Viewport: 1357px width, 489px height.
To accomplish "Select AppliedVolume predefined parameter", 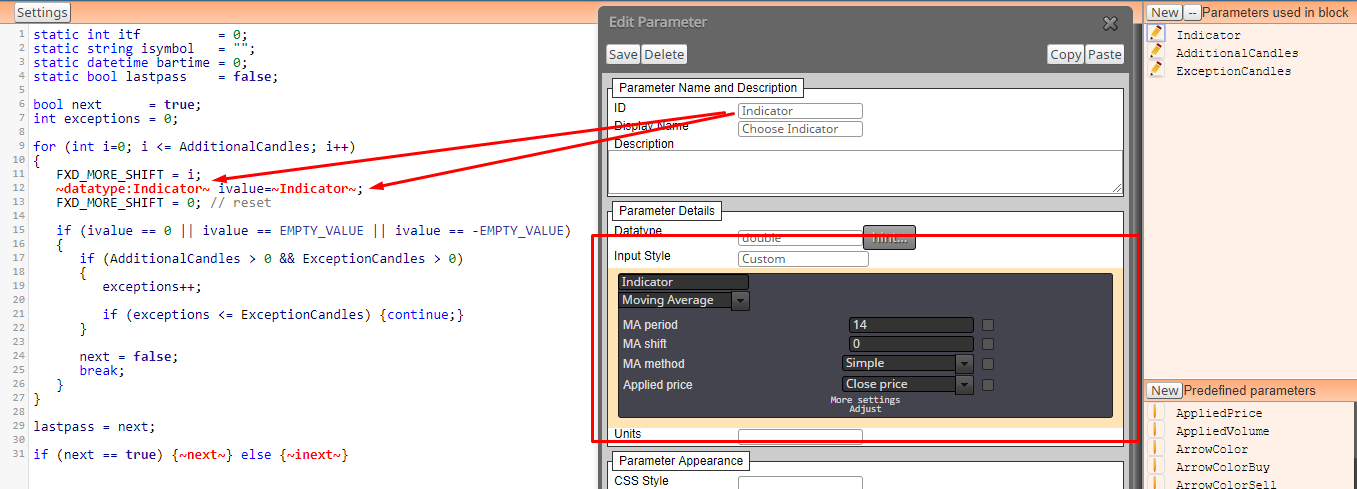I will point(1222,431).
